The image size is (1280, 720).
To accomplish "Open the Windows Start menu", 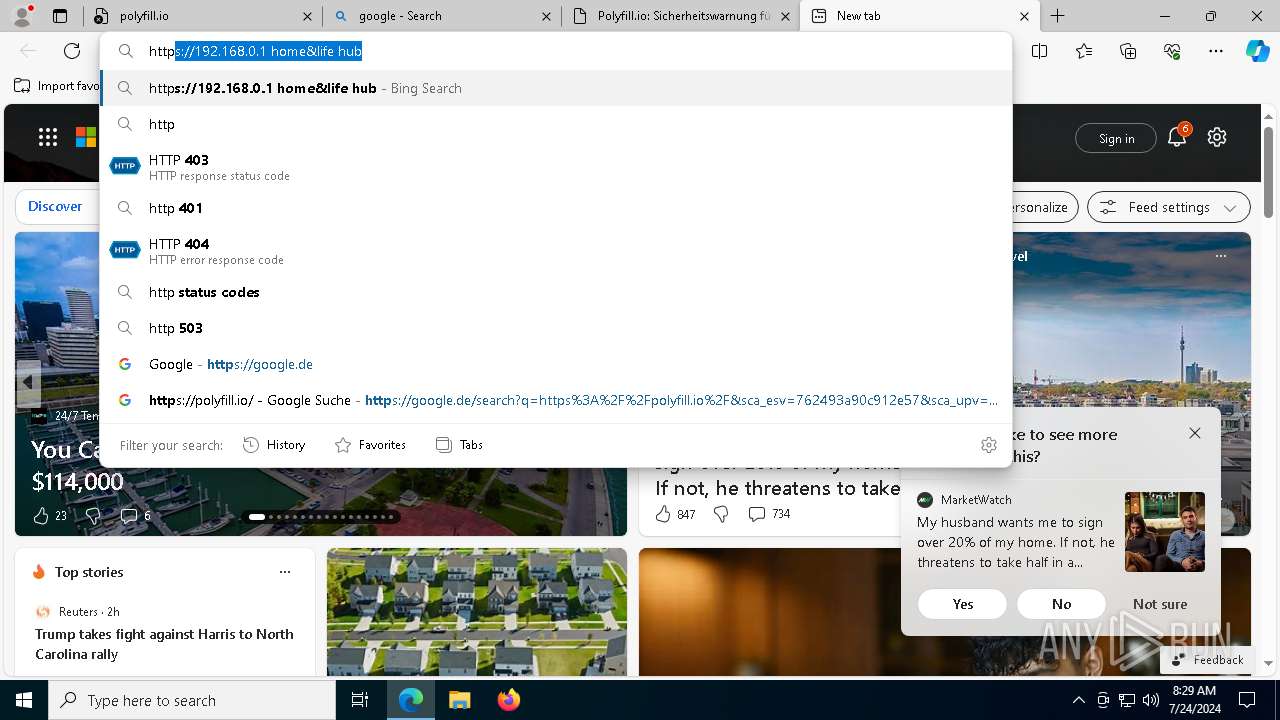I will pos(24,700).
